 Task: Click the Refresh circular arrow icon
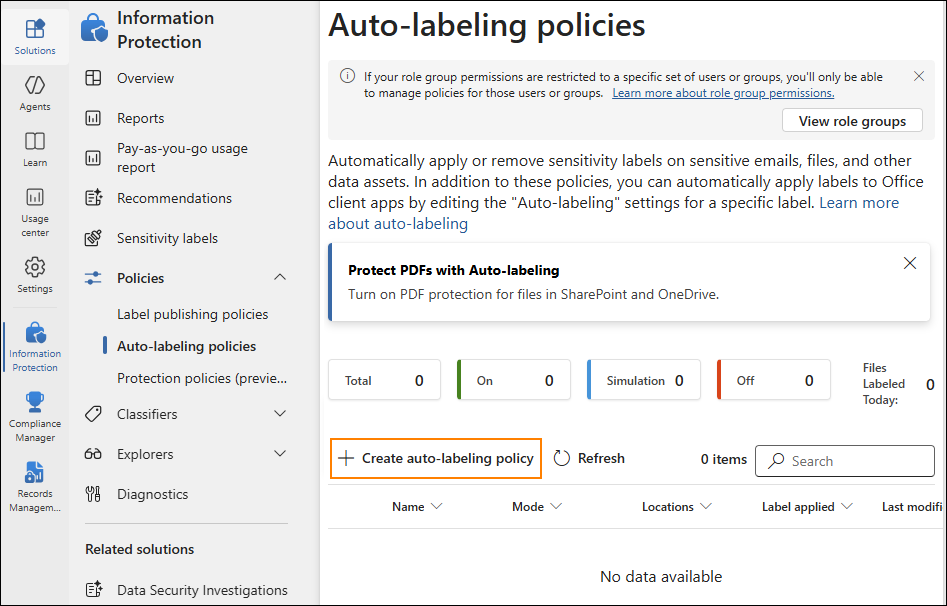(562, 458)
